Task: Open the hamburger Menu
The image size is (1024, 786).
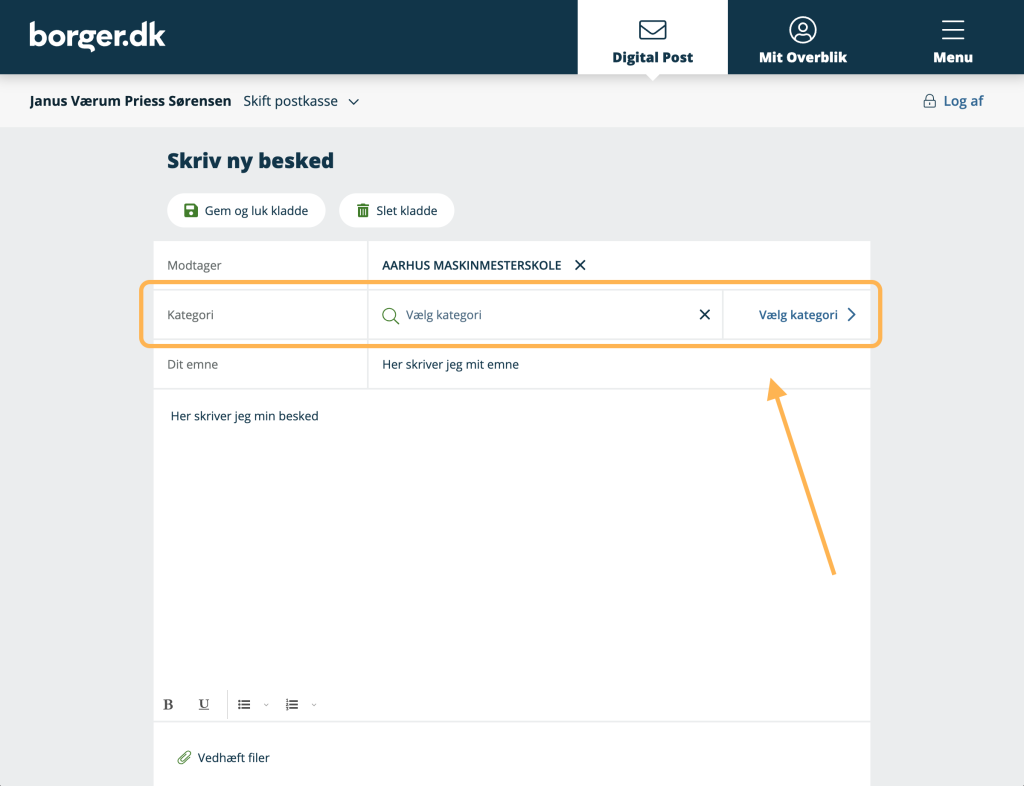Action: [952, 38]
